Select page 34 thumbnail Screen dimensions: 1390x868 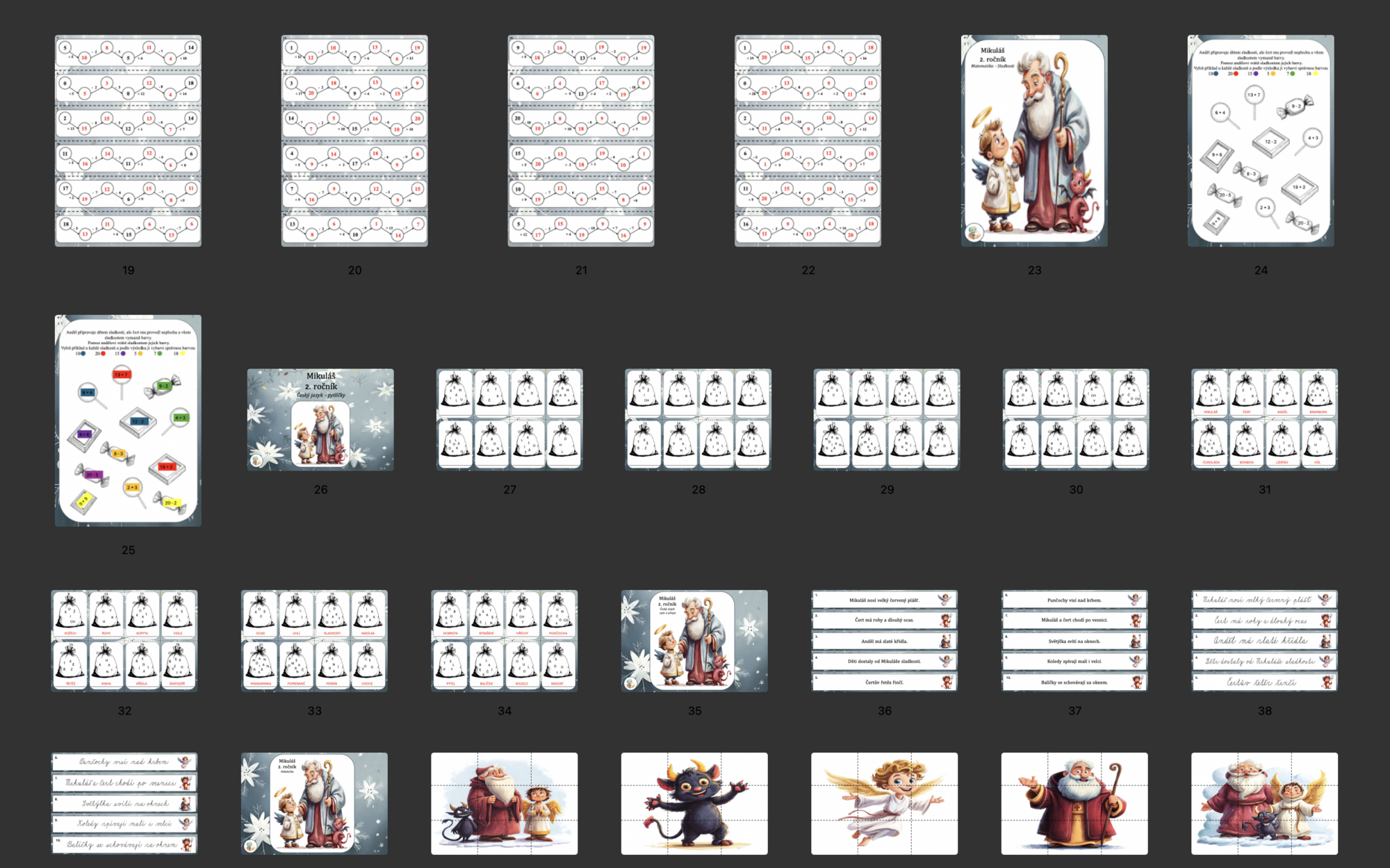click(x=505, y=640)
